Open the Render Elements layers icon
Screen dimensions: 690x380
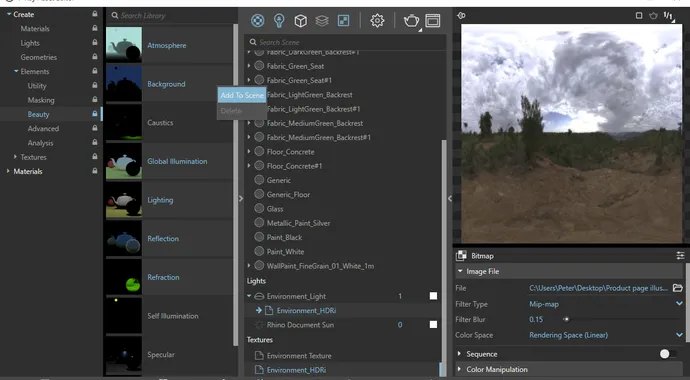tap(322, 21)
